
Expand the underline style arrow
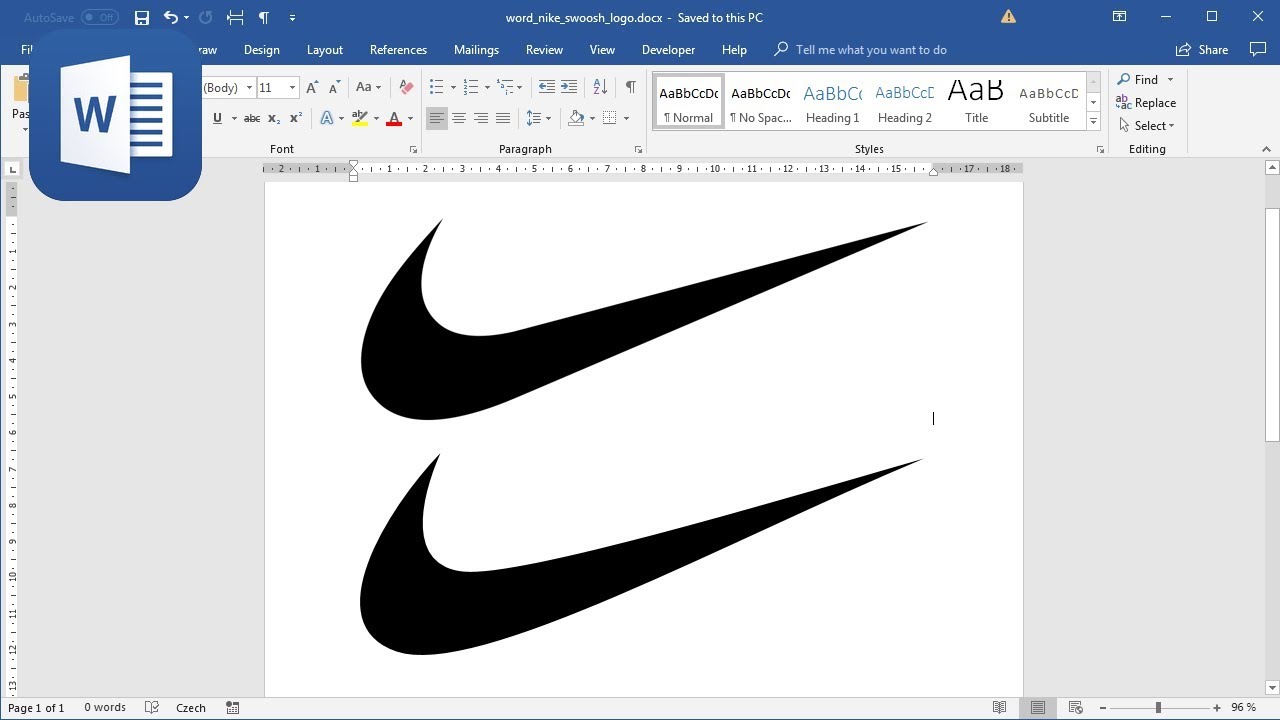234,118
